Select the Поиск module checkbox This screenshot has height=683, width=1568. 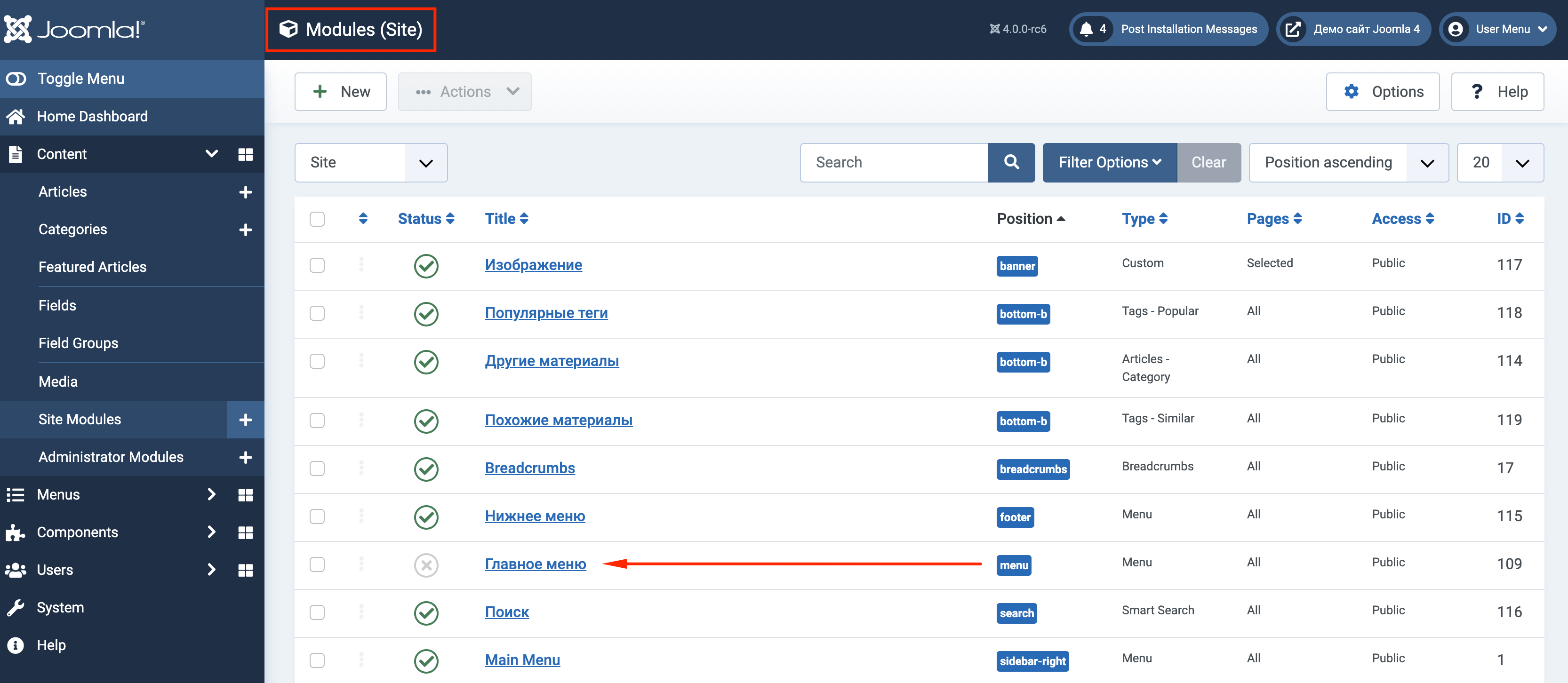coord(317,612)
